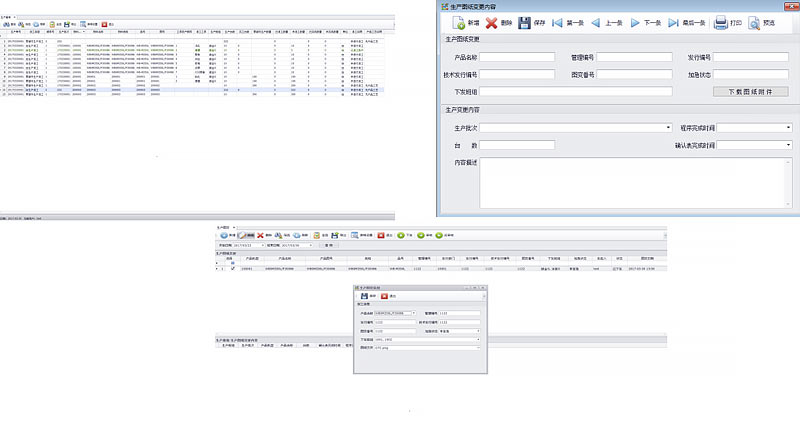Click the 打印 printer icon
The image size is (800, 426).
pos(720,22)
